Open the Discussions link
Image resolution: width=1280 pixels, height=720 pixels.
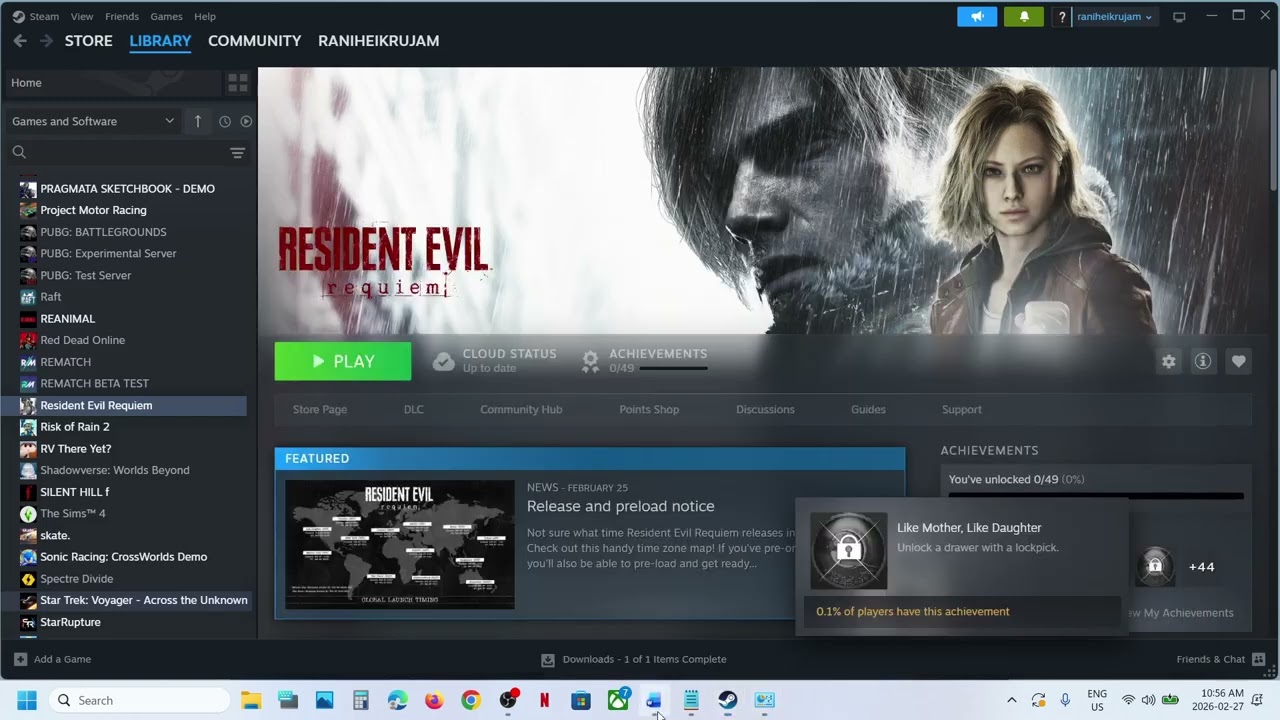(x=765, y=410)
